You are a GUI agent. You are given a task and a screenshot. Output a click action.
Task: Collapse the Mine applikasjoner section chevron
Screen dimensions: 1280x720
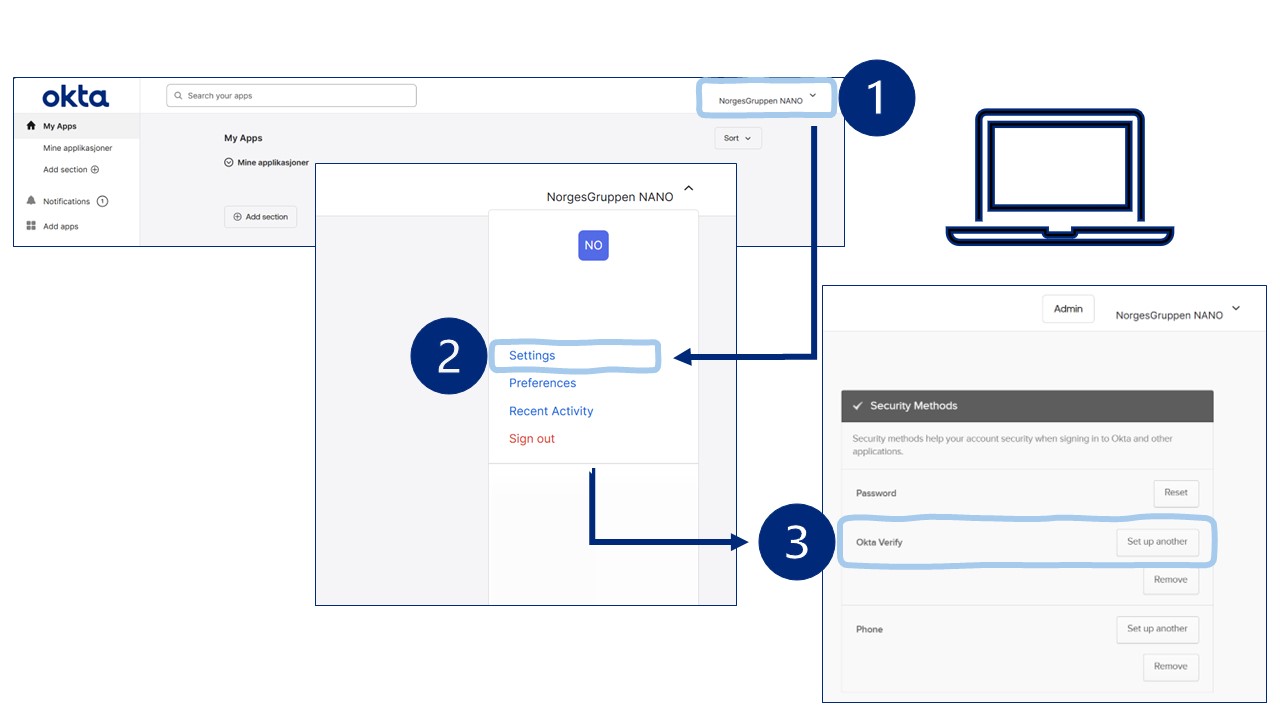[229, 162]
